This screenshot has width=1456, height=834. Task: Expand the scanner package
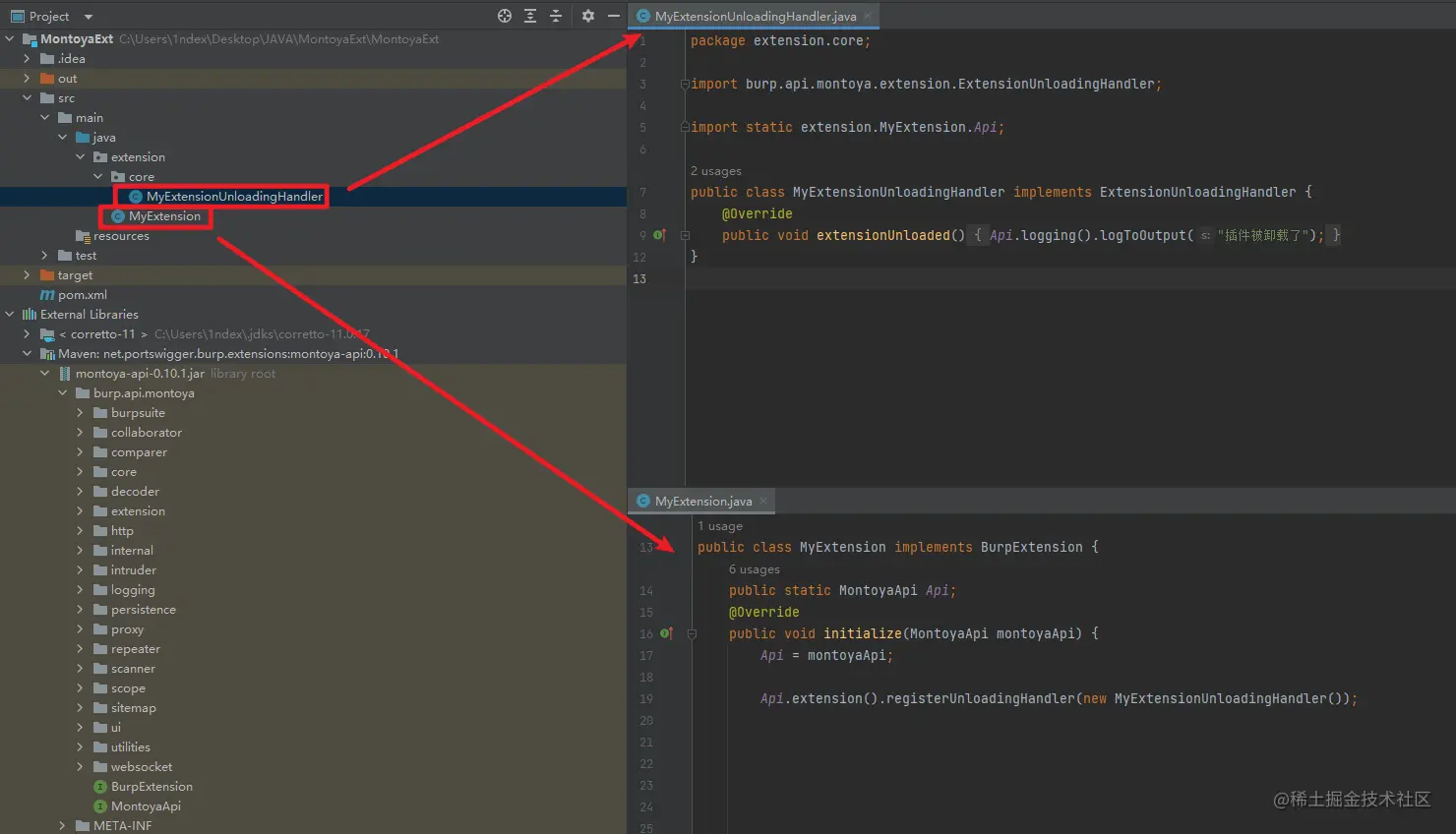81,669
